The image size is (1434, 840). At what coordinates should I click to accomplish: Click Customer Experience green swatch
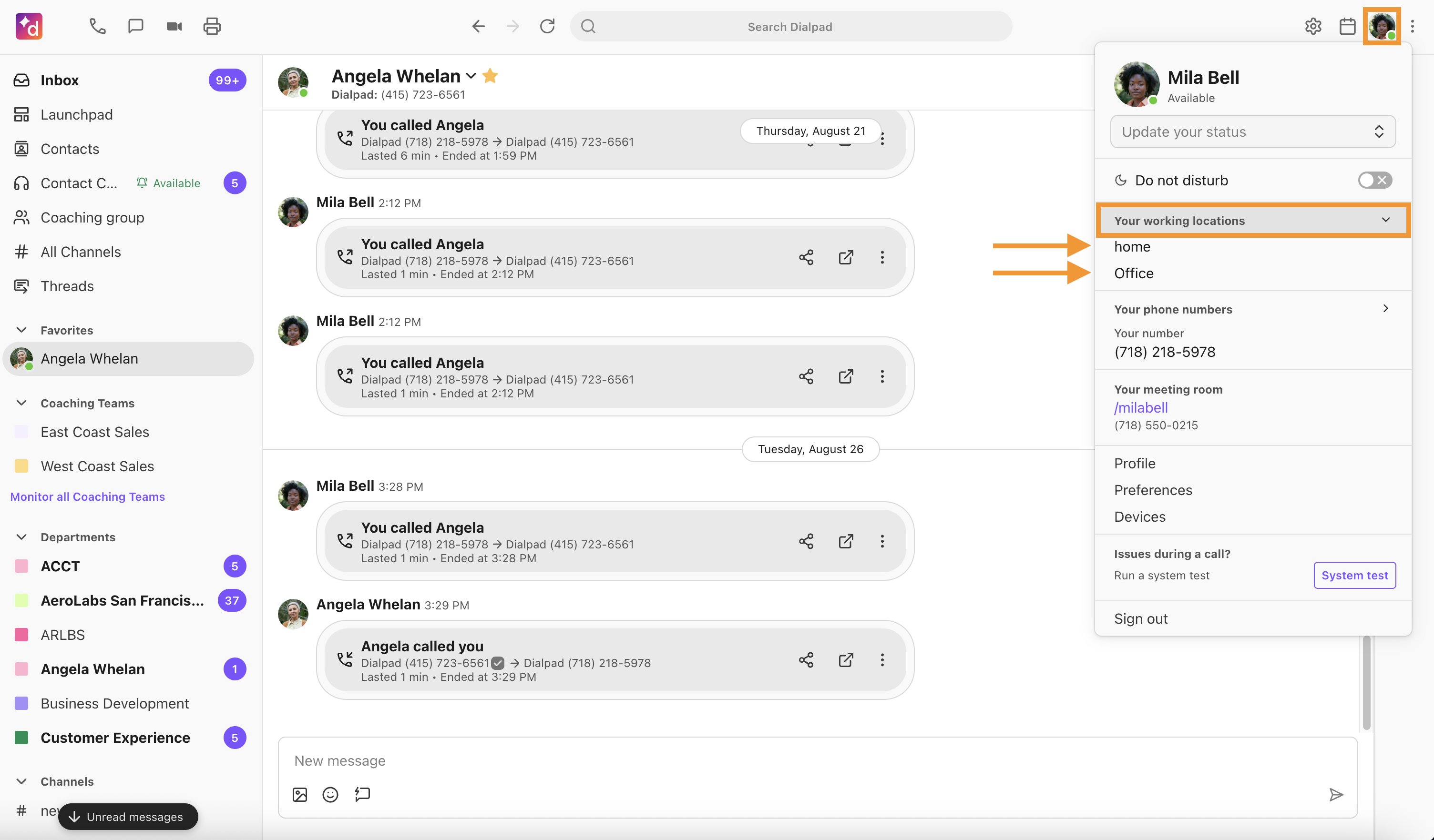21,738
